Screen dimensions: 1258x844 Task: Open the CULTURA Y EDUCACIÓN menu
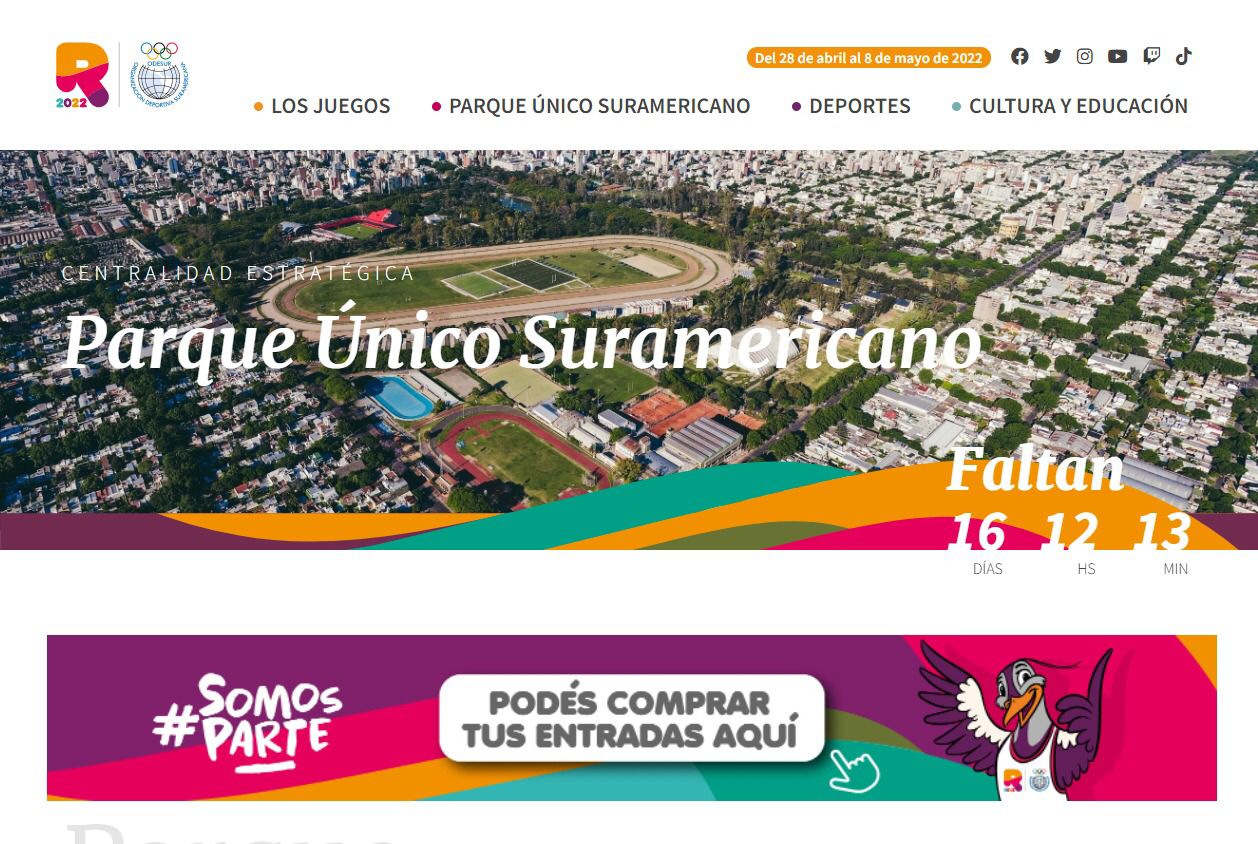click(1070, 106)
